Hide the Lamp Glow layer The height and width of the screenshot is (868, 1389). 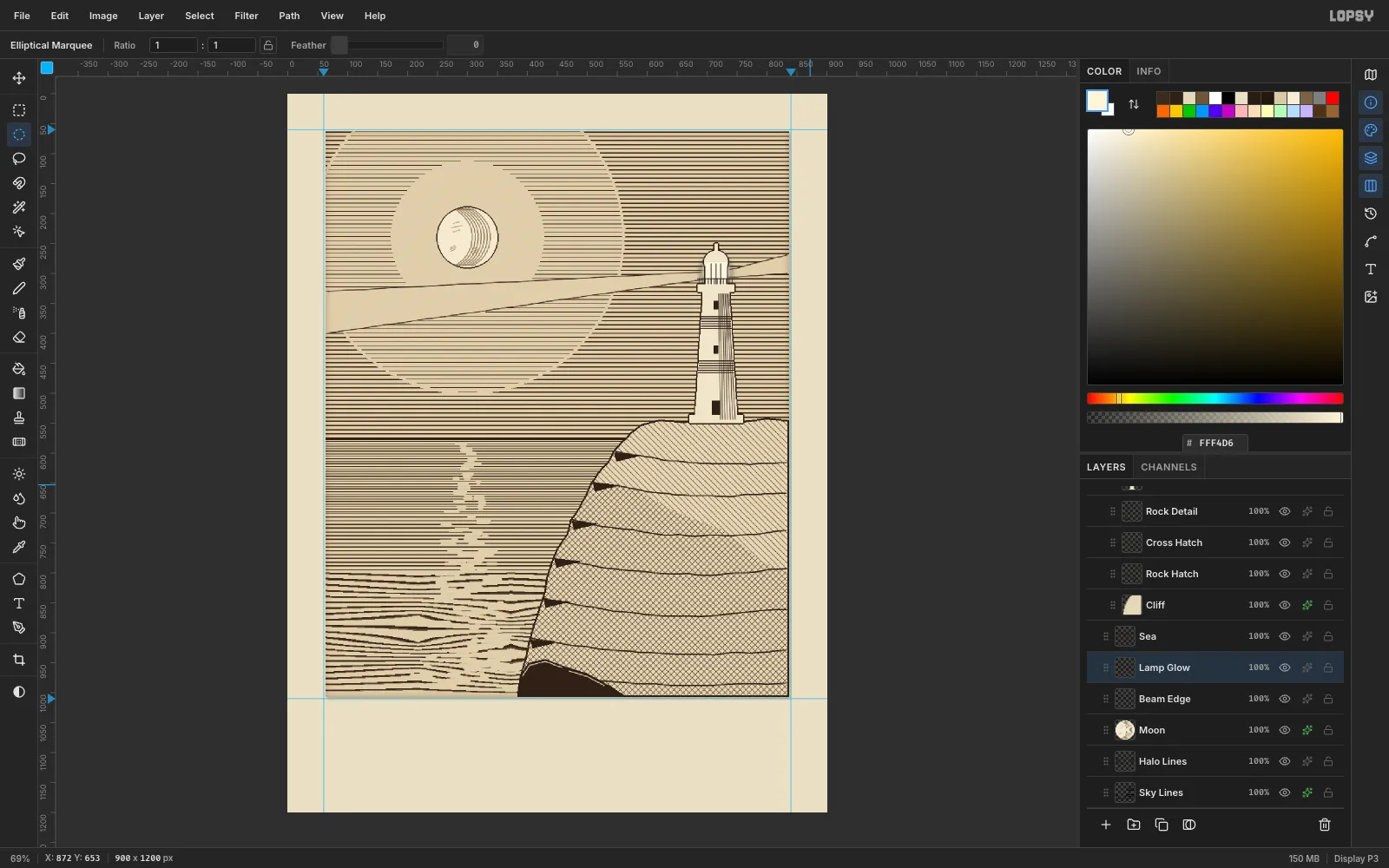coord(1285,667)
